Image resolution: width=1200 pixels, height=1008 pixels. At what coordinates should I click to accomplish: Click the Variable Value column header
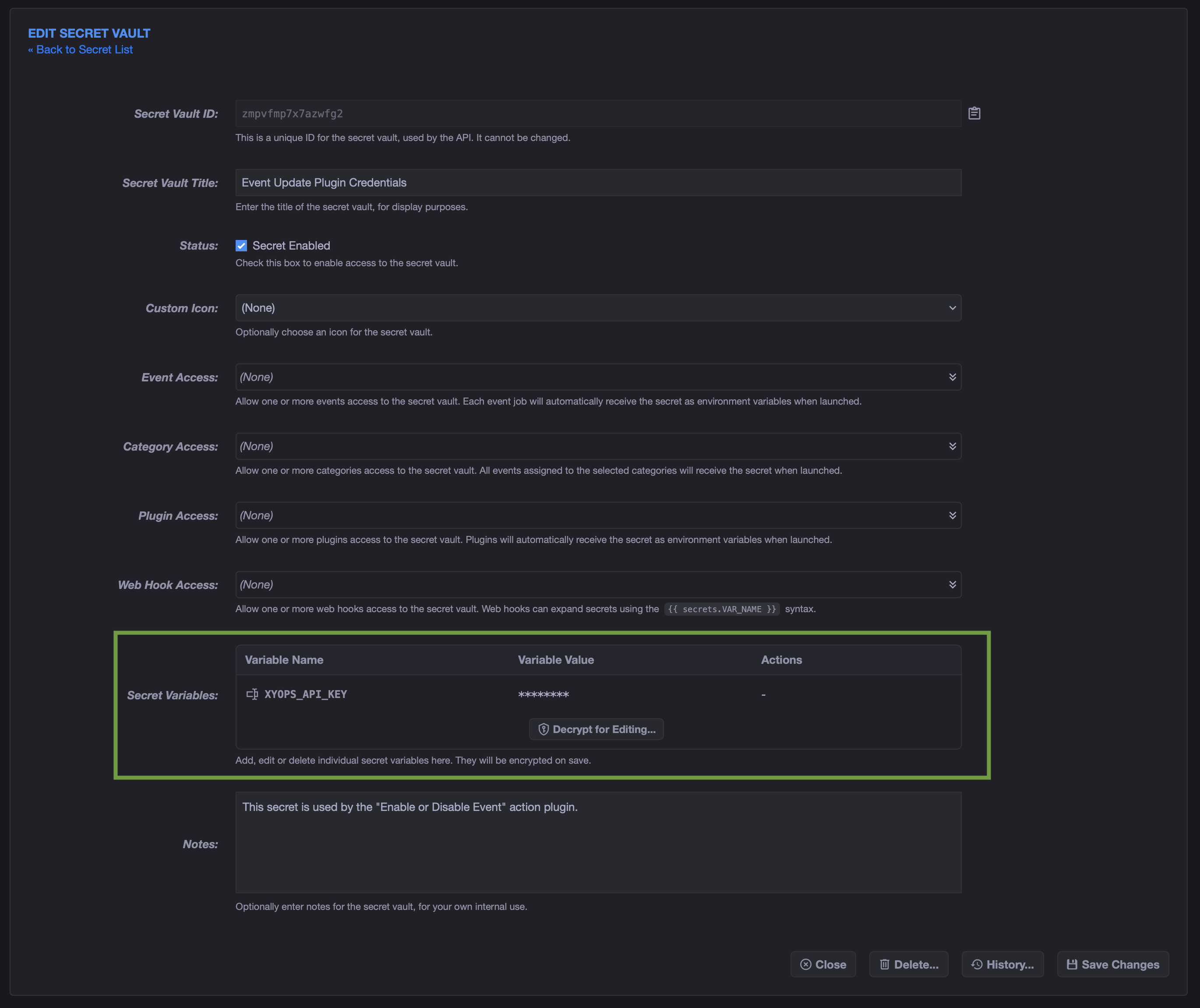[x=556, y=660]
